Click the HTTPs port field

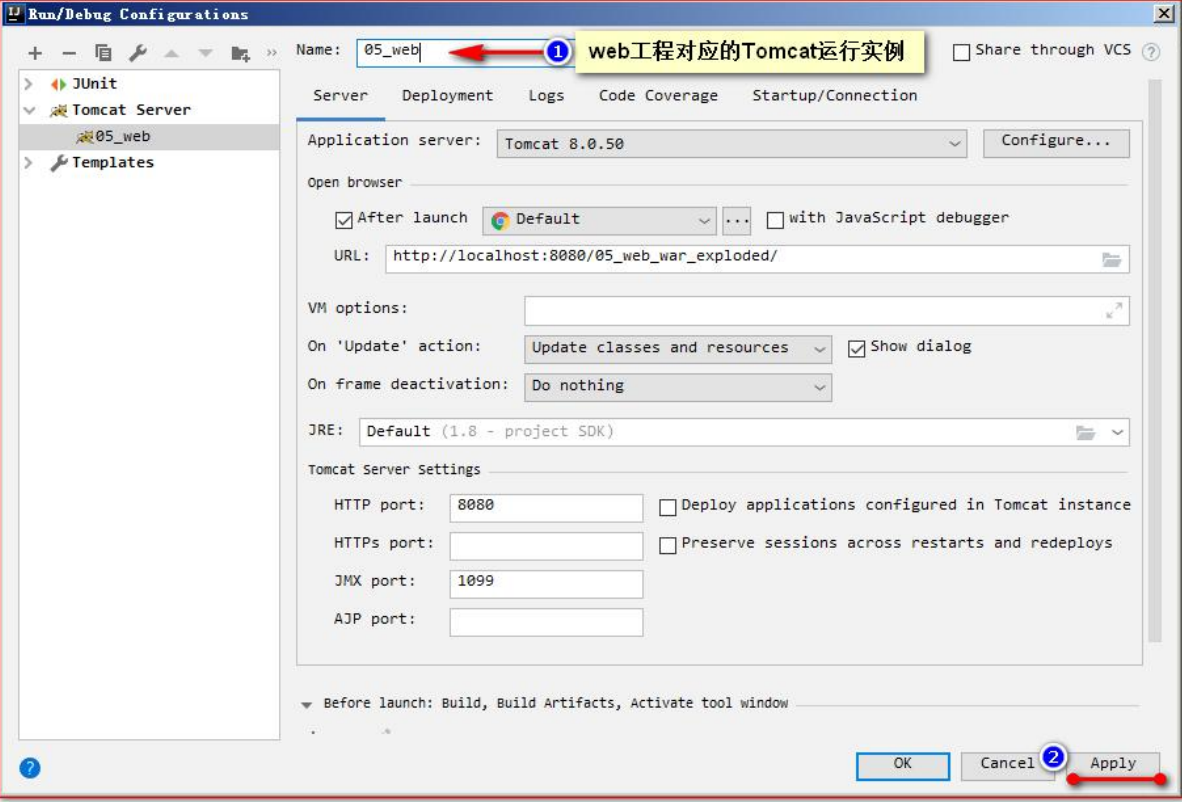pos(546,546)
